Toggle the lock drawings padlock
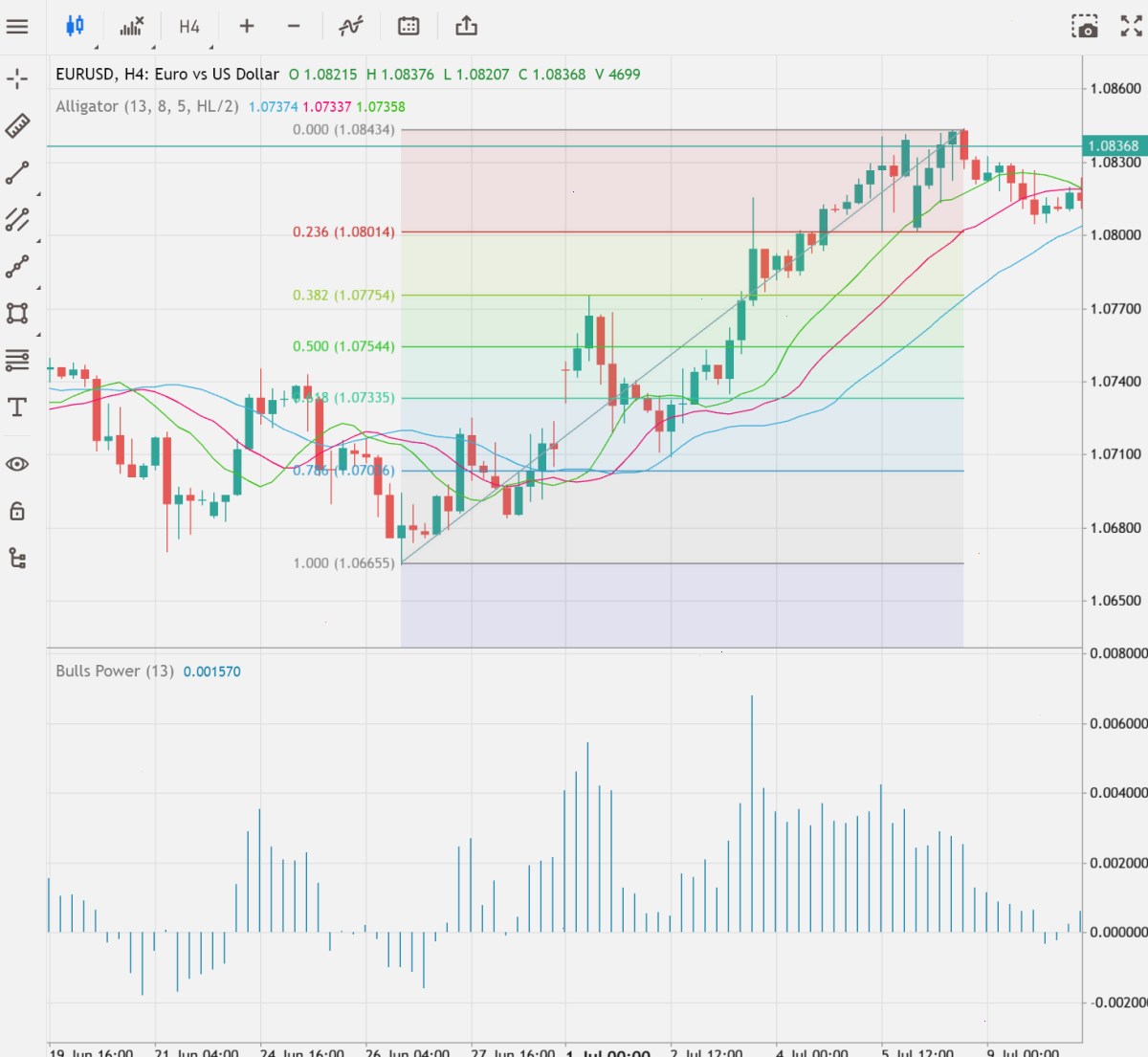This screenshot has height=1057, width=1148. (17, 511)
